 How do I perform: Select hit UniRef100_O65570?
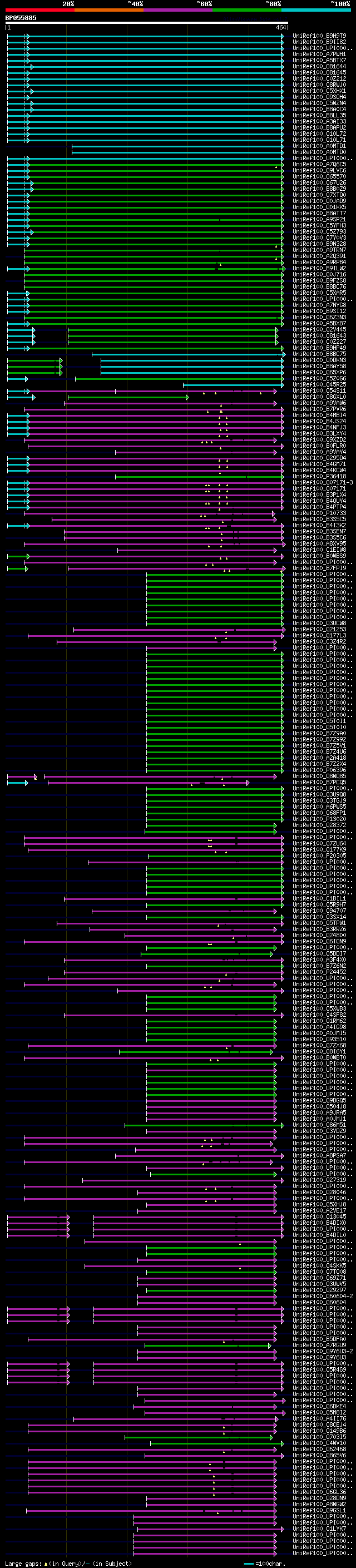319,176
